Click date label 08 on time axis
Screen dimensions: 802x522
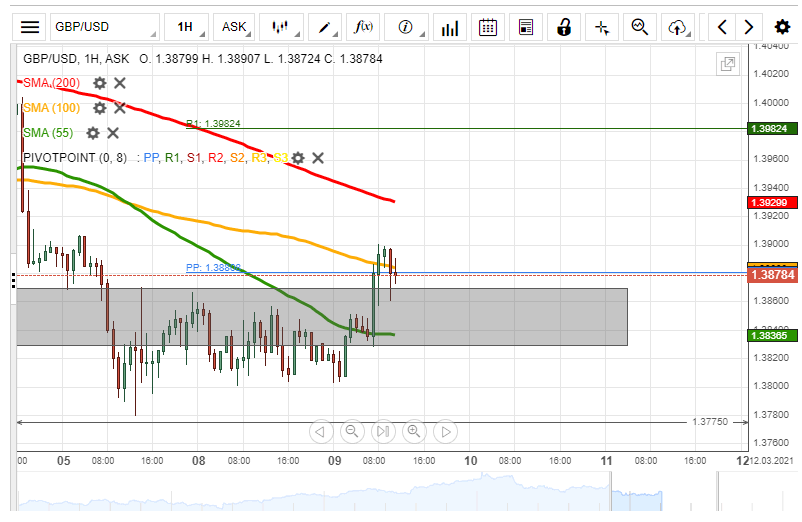(x=198, y=461)
